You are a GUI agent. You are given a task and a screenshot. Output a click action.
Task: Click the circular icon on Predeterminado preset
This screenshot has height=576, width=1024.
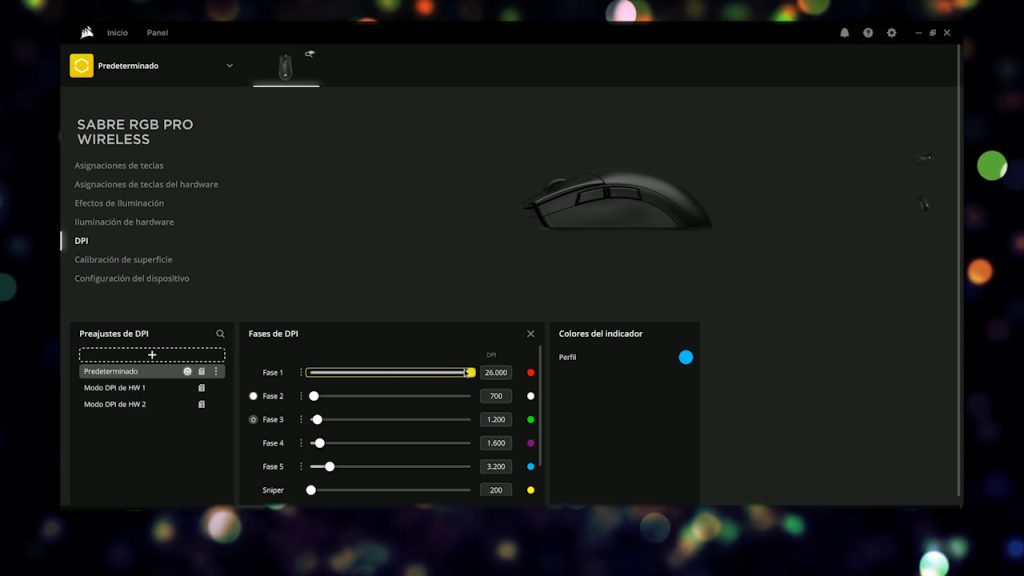pos(187,371)
